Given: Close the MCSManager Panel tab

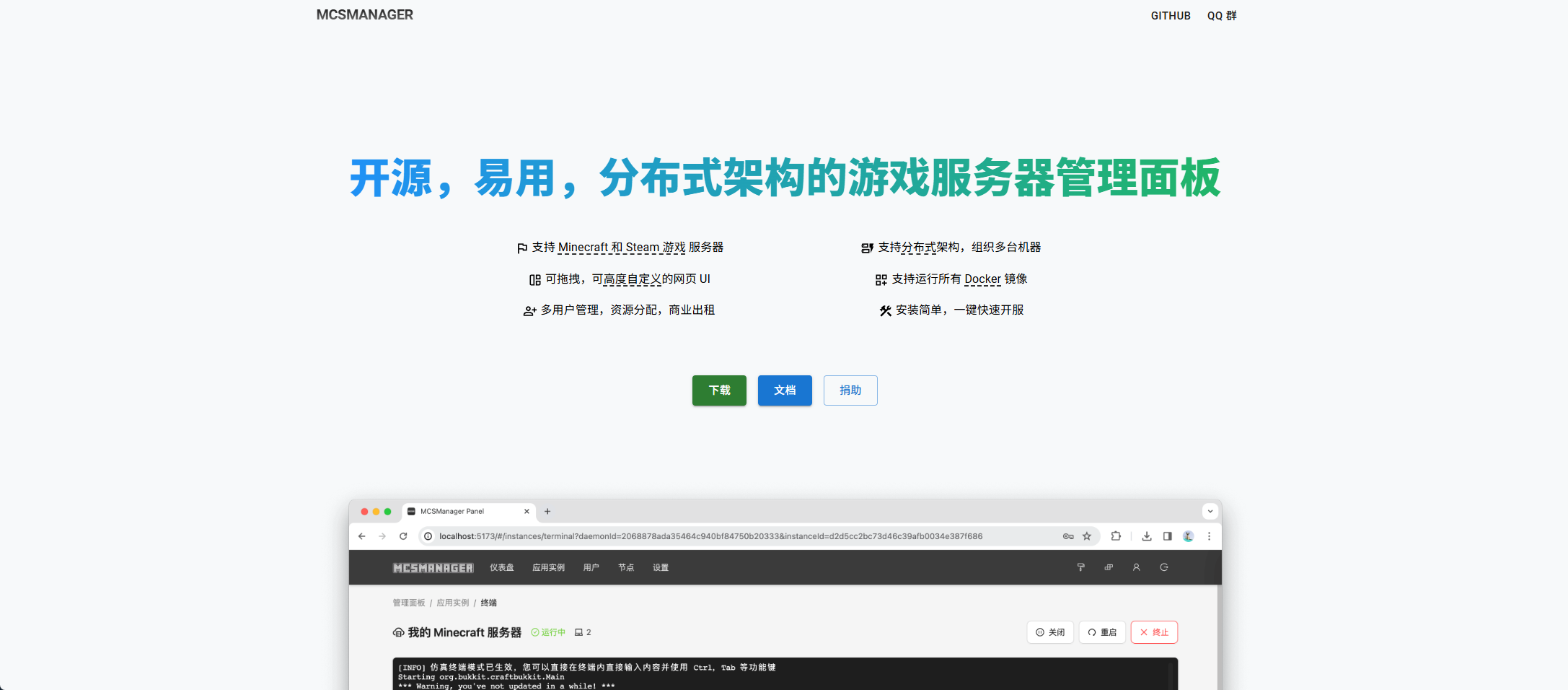Looking at the screenshot, I should pyautogui.click(x=527, y=512).
